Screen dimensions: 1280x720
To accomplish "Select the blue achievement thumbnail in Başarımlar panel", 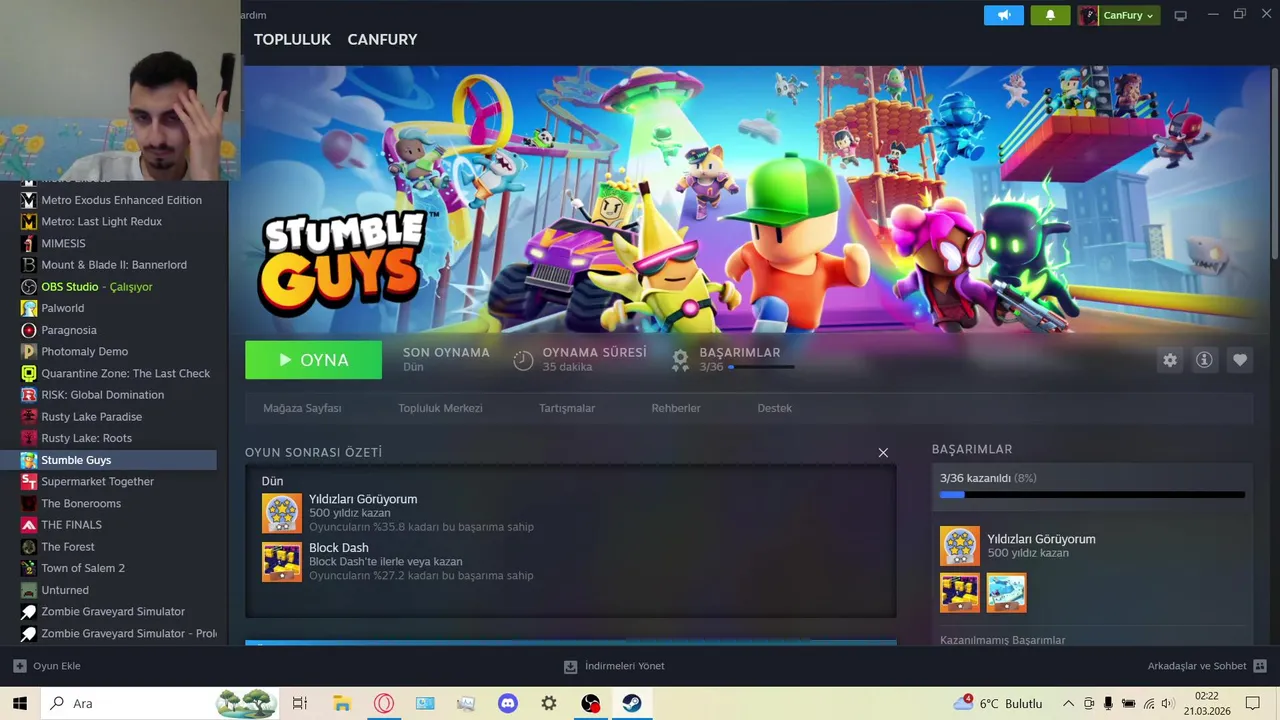I will point(1006,593).
